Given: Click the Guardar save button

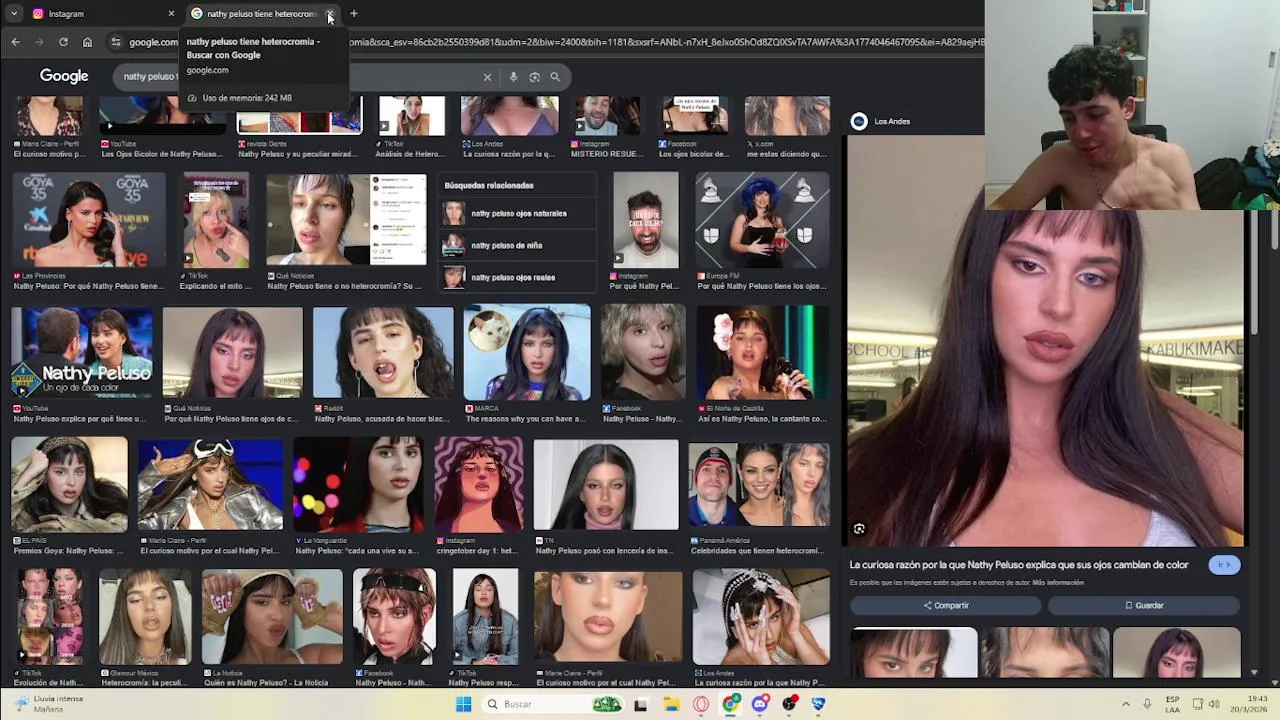Looking at the screenshot, I should tap(1144, 605).
